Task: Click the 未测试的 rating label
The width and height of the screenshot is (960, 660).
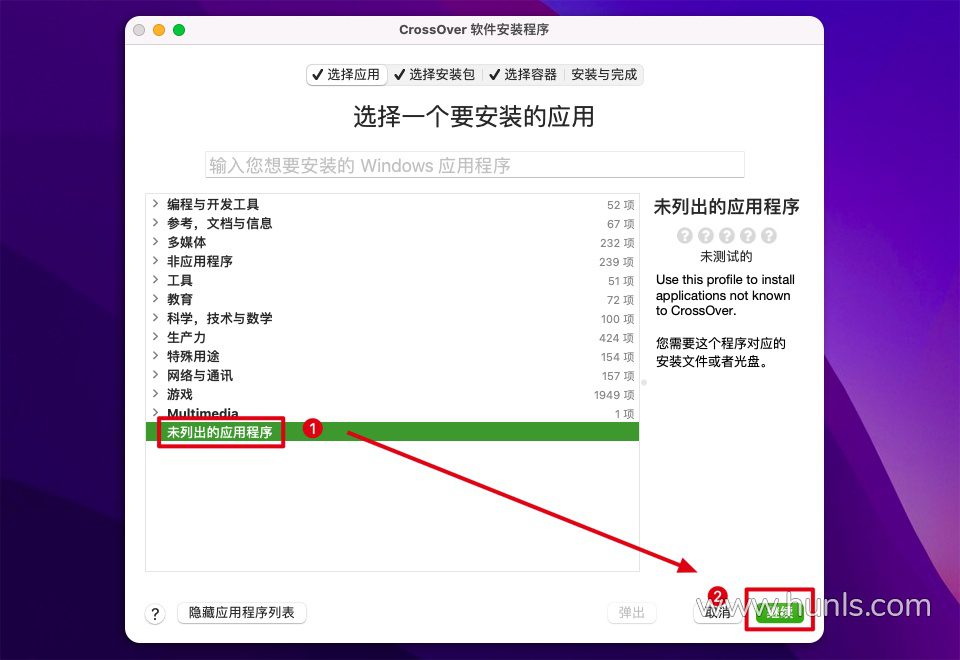Action: (726, 257)
